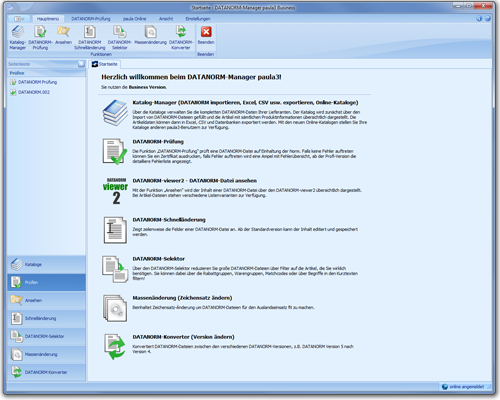The height and width of the screenshot is (400, 500).
Task: Open DATANORM-Schnelländerung heading link
Action: (169, 220)
